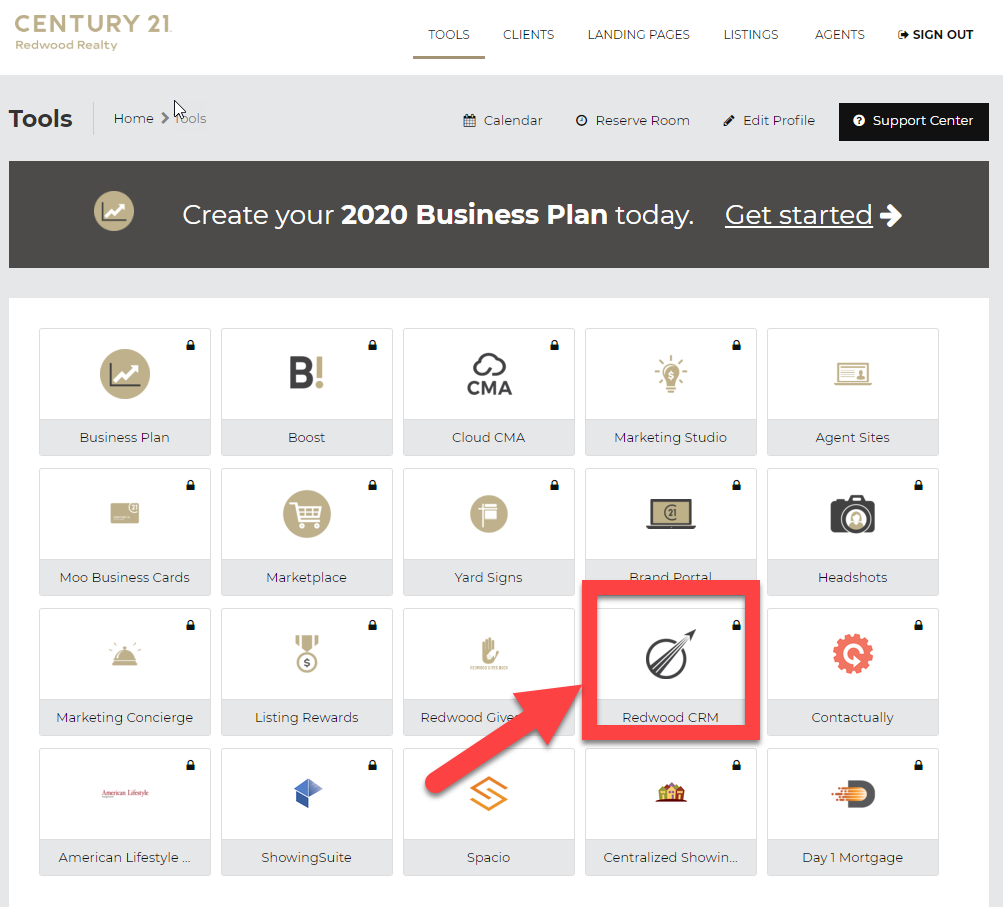Open the Day 1 Mortgage icon
Image resolution: width=1003 pixels, height=907 pixels.
coord(853,794)
